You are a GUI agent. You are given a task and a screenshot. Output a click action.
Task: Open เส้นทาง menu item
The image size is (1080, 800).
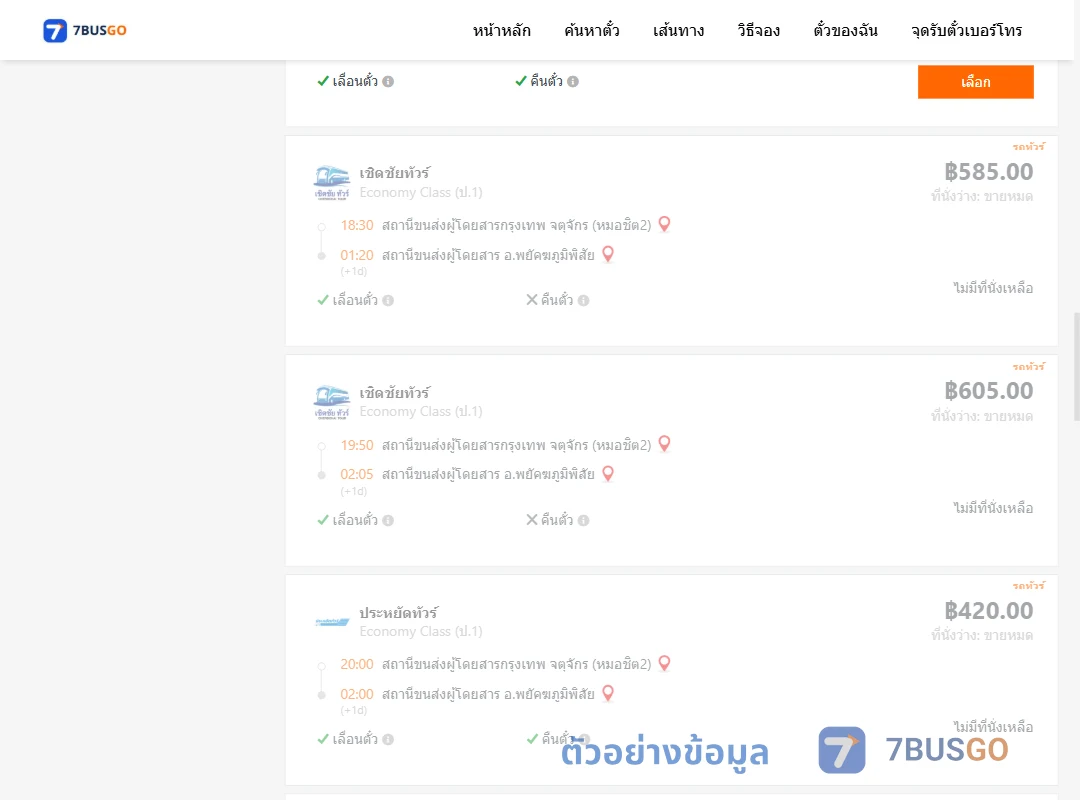click(x=678, y=30)
